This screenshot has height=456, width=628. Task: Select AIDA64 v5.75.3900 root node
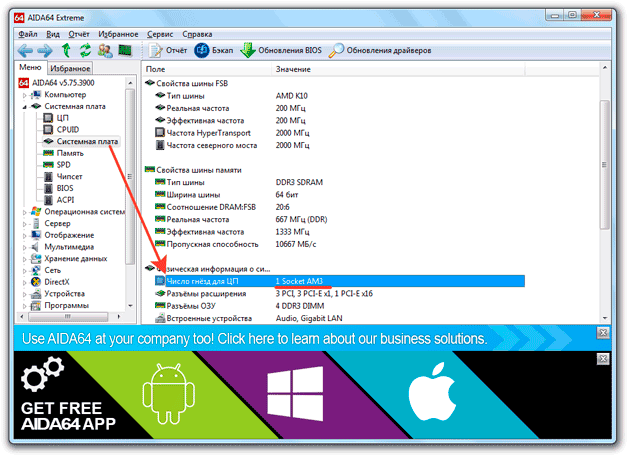pyautogui.click(x=63, y=83)
